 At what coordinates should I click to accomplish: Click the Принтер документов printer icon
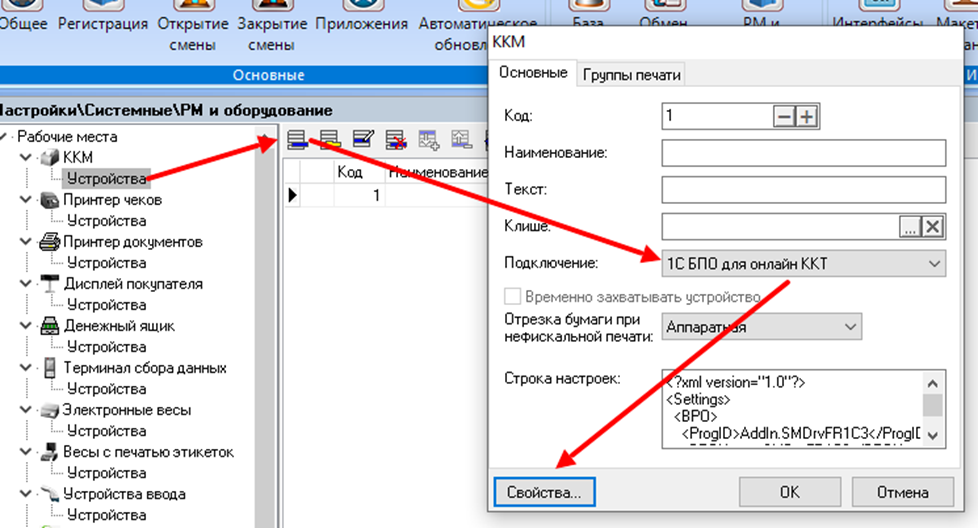[50, 242]
